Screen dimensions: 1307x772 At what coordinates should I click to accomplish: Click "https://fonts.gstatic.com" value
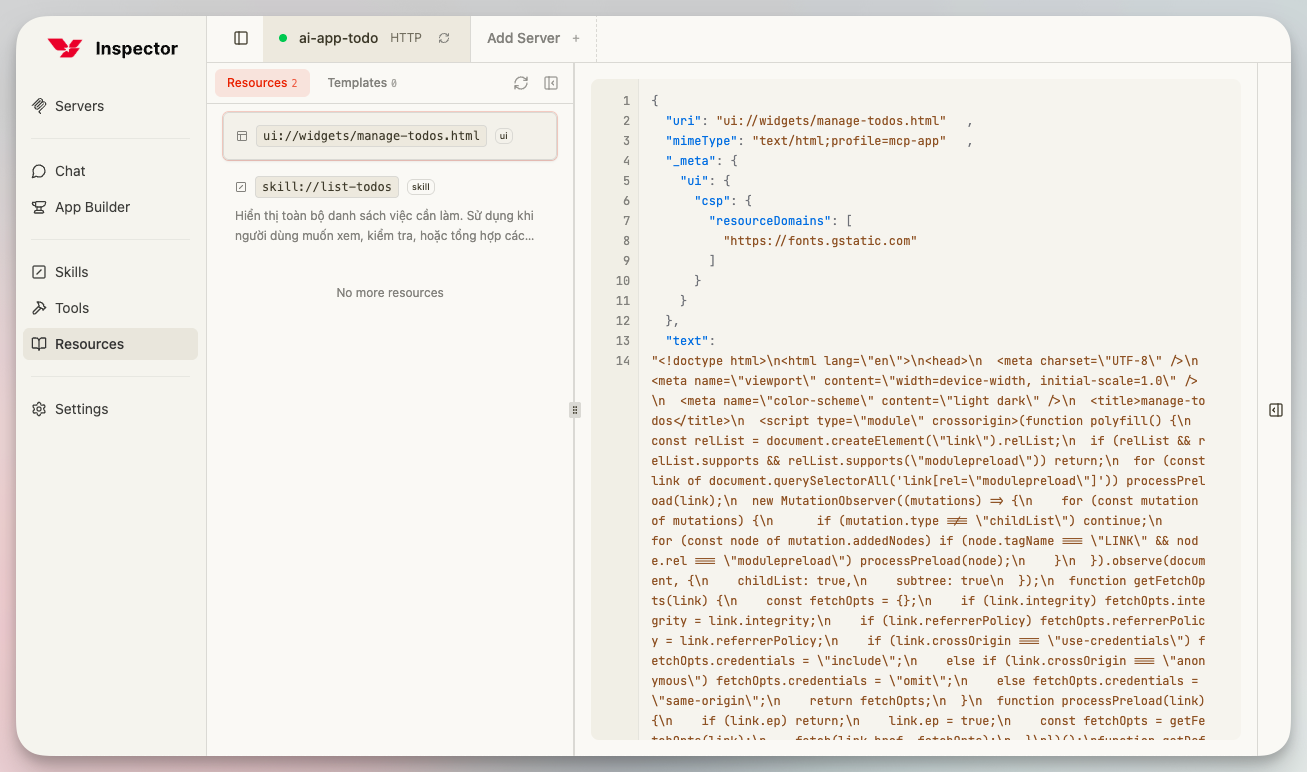820,241
